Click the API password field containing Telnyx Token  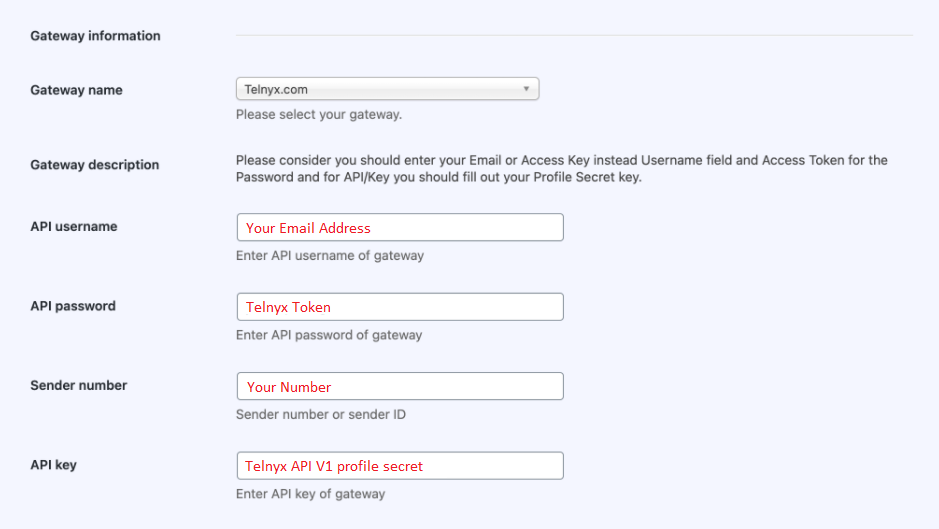tap(400, 307)
